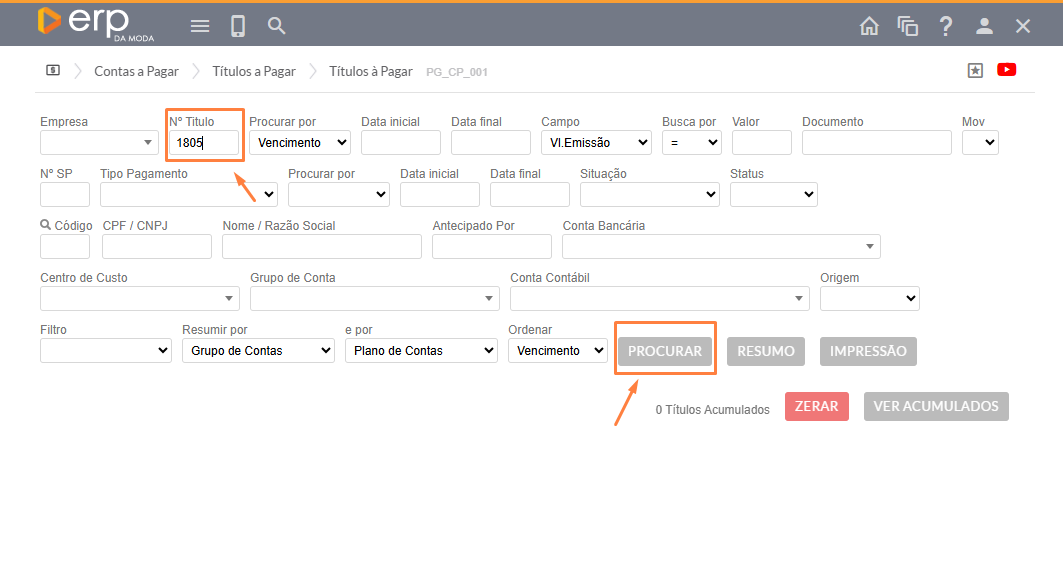Add page to favorites star icon
Screen dimensions: 1063x576
pos(975,70)
